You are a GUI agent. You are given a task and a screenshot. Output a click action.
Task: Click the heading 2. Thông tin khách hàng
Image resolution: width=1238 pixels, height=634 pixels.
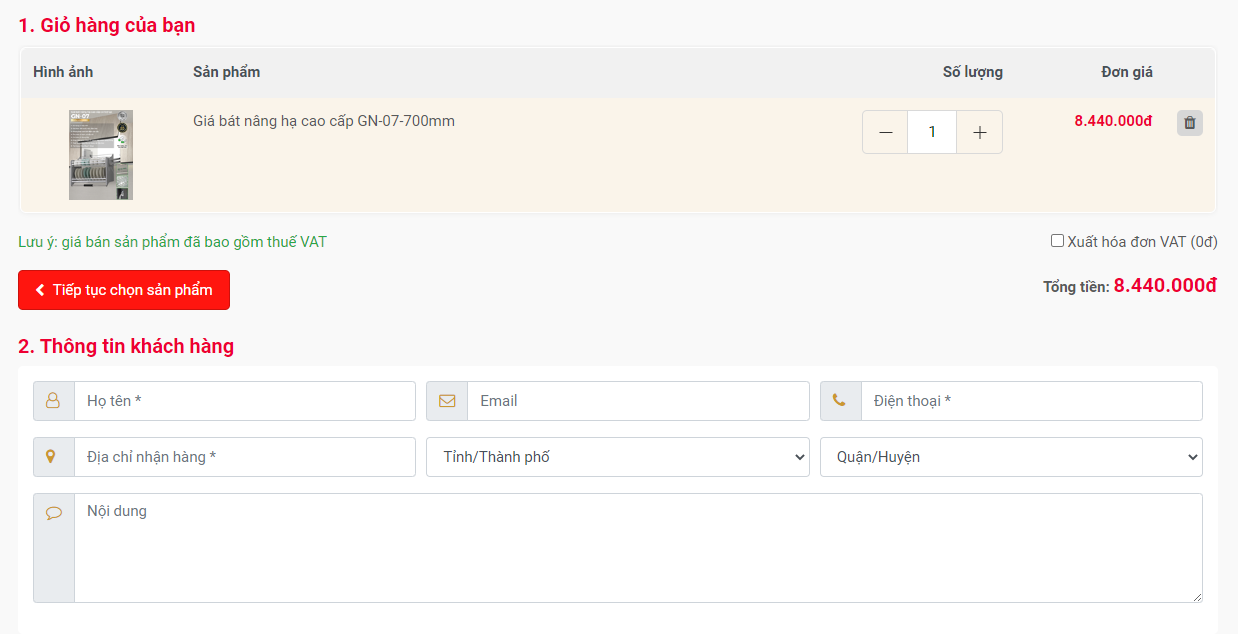[x=126, y=346]
